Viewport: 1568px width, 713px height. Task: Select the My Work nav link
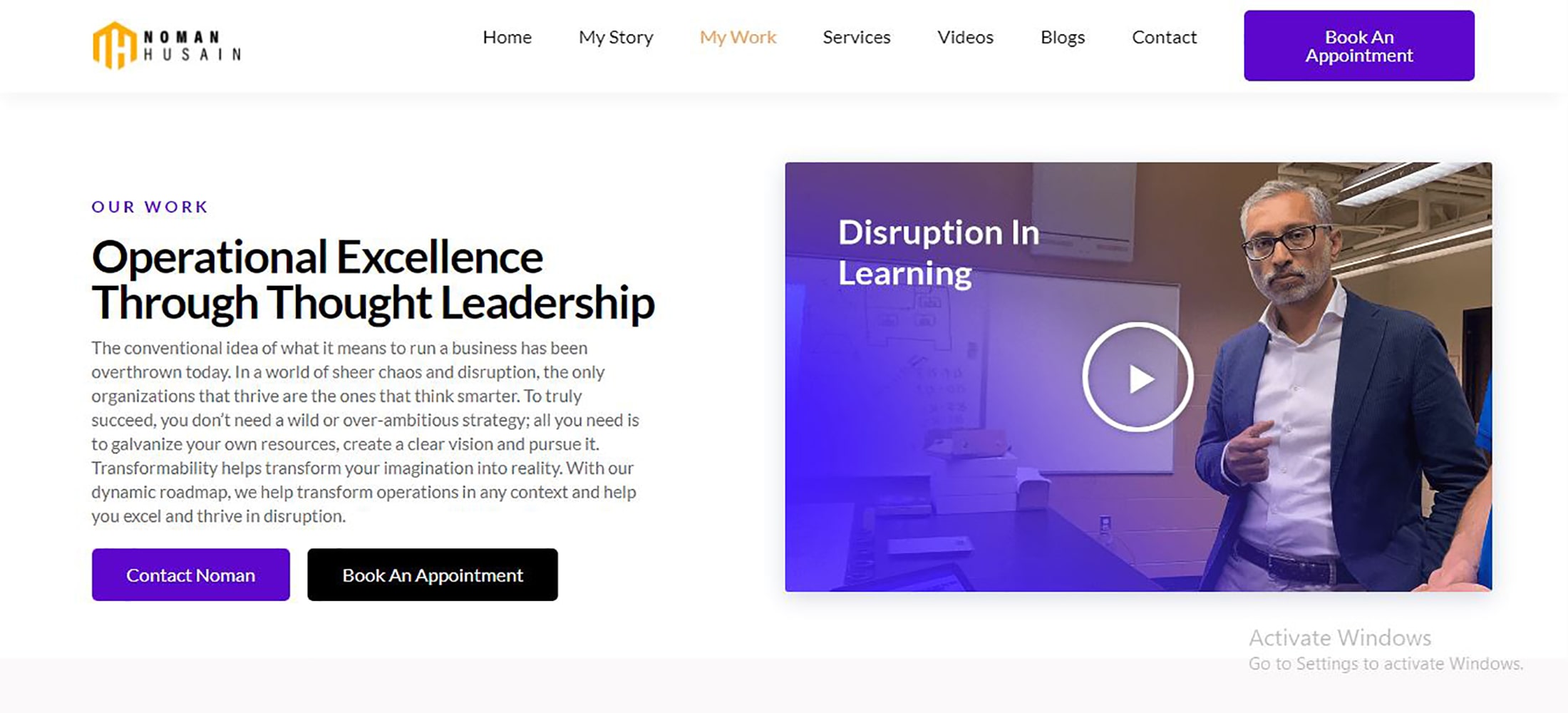(x=738, y=37)
